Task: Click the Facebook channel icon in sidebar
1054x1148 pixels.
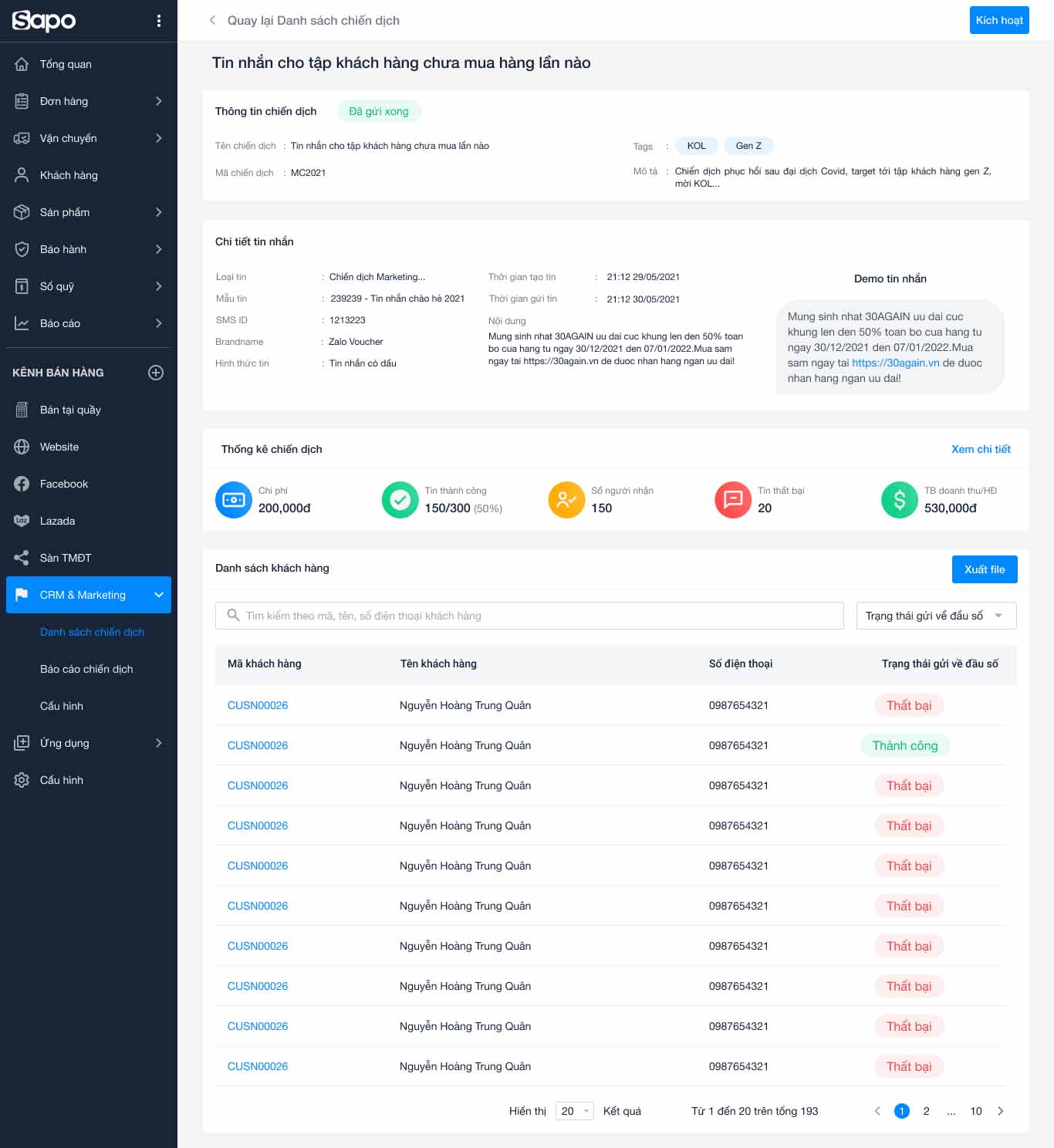Action: point(22,484)
